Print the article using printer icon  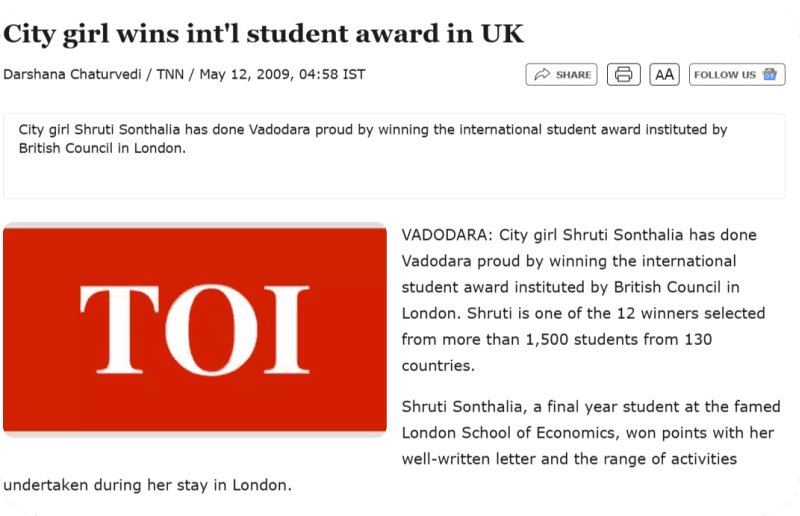(x=623, y=75)
